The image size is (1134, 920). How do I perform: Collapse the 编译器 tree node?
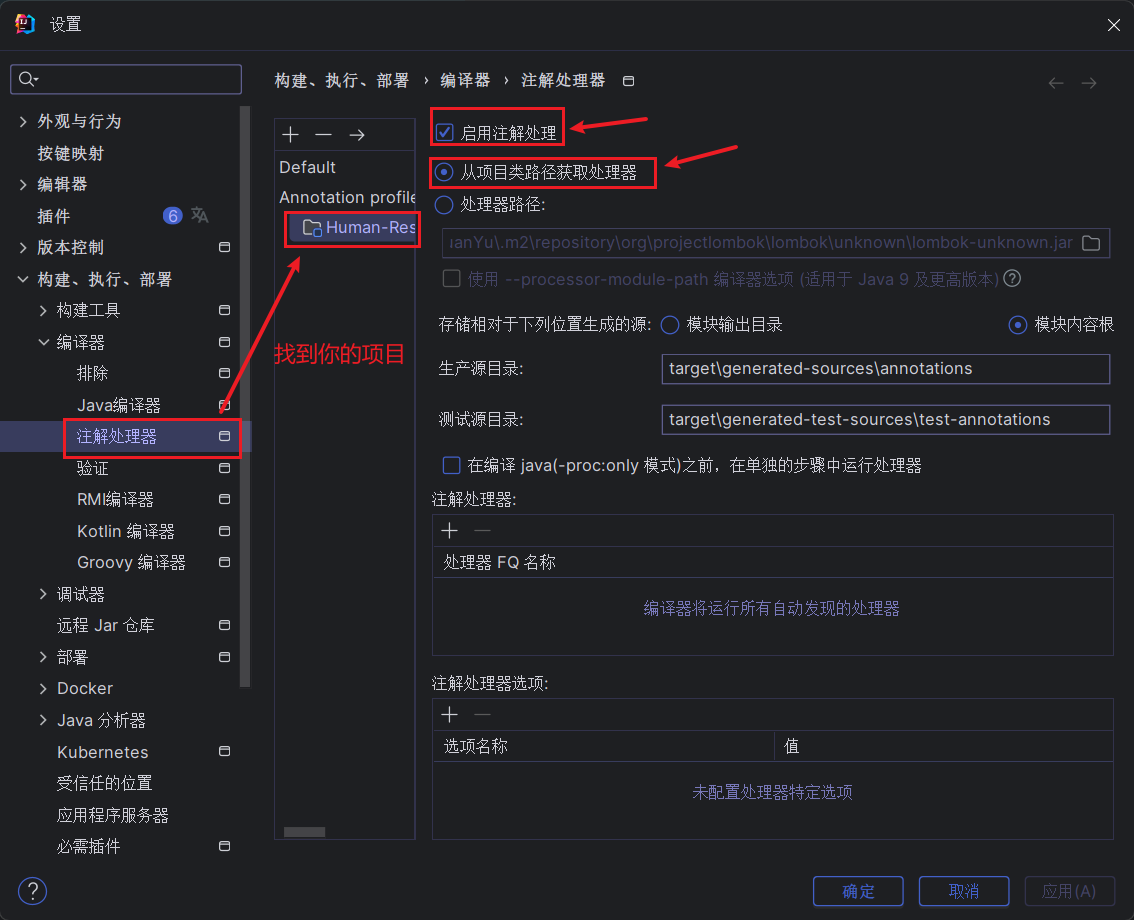click(43, 342)
